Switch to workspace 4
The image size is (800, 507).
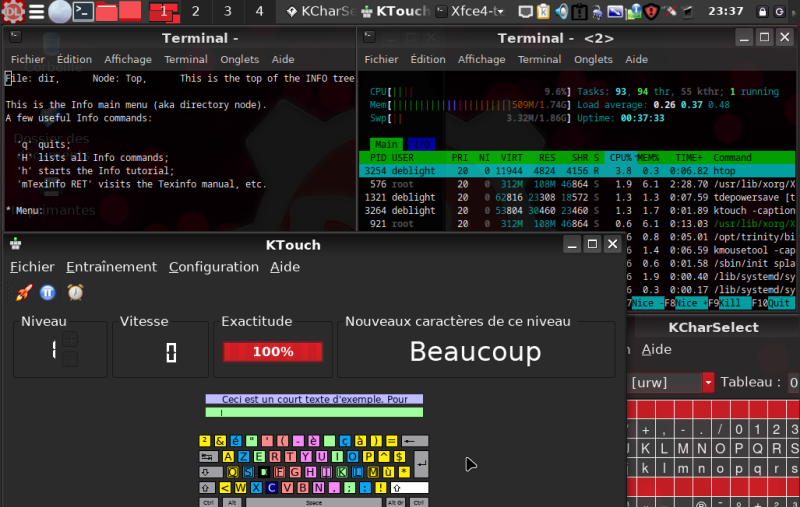coord(259,11)
